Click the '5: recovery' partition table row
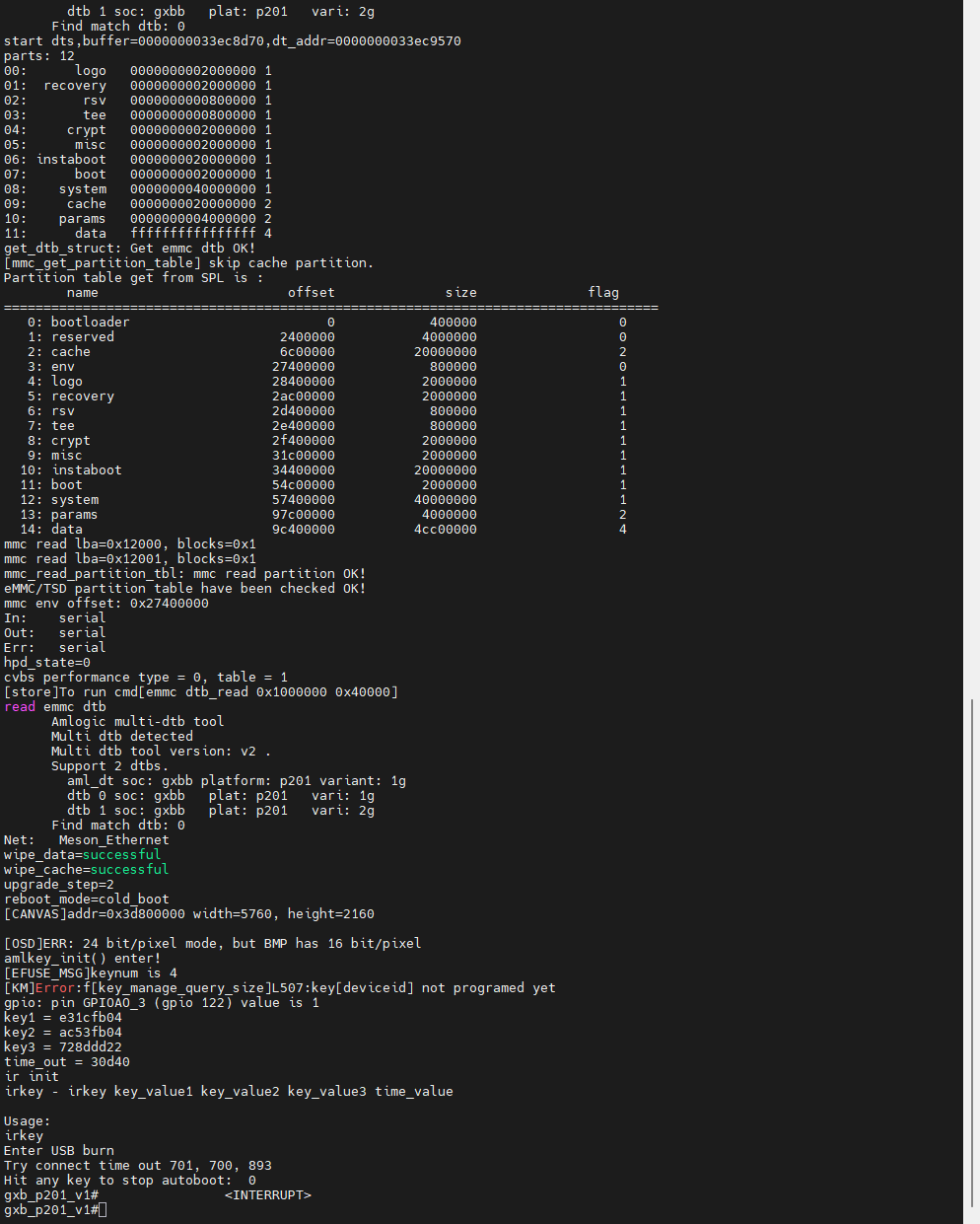This screenshot has height=1224, width=980. click(327, 396)
